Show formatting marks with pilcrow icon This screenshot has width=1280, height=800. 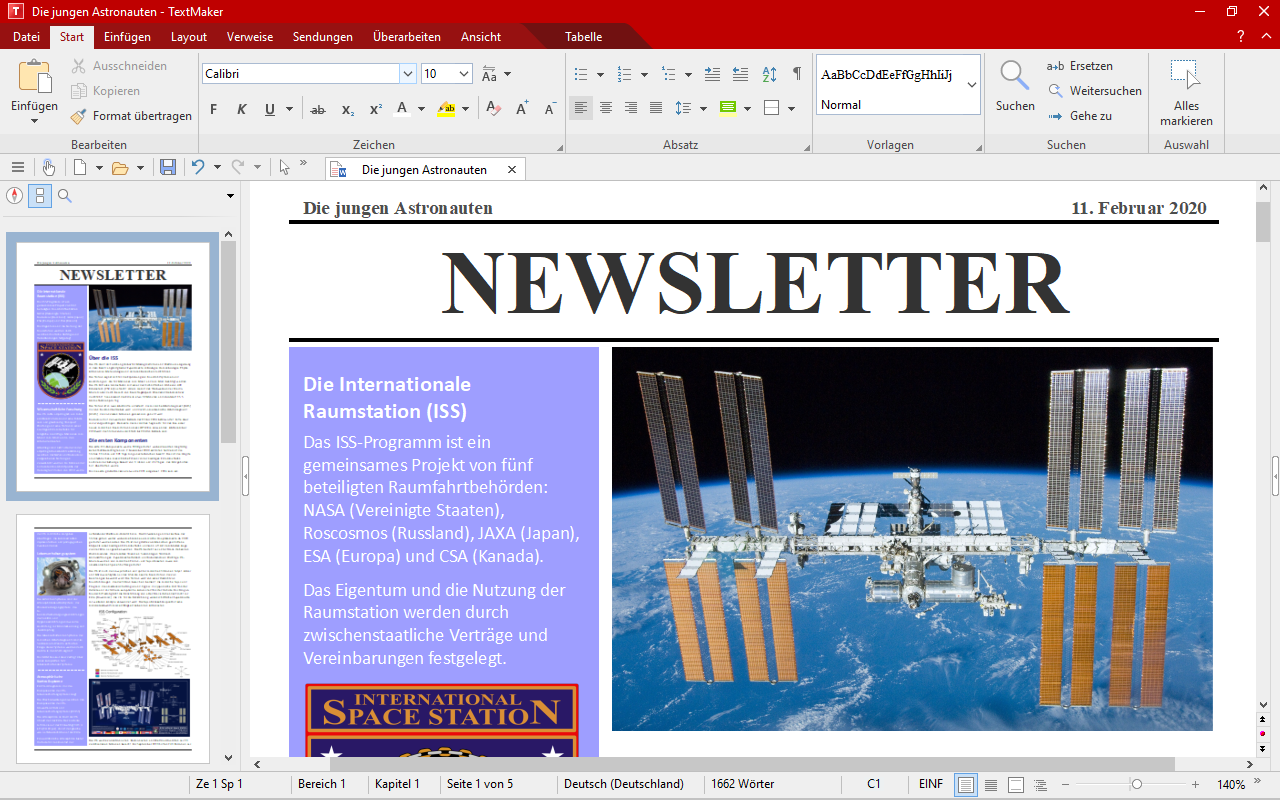[x=797, y=74]
